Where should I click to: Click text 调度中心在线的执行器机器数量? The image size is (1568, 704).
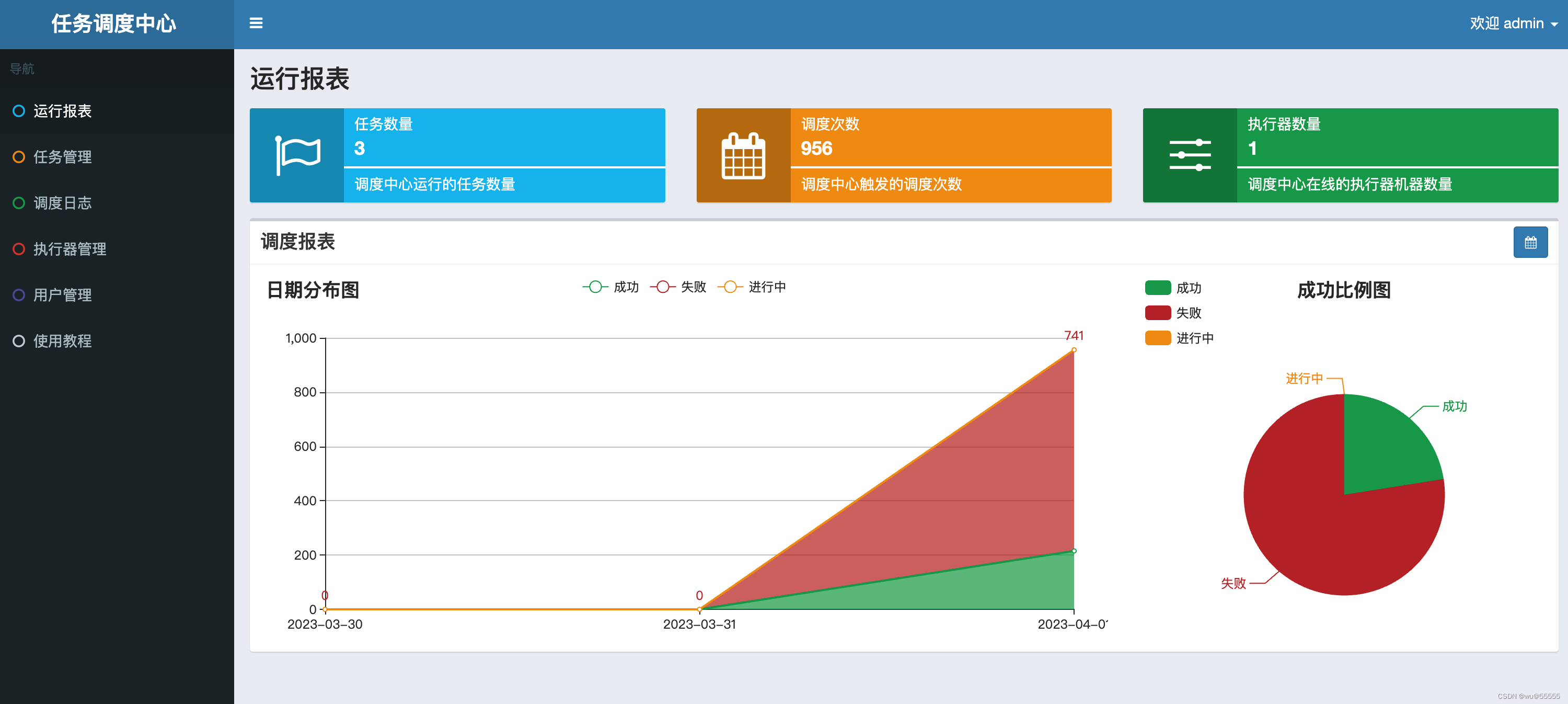click(x=1350, y=185)
